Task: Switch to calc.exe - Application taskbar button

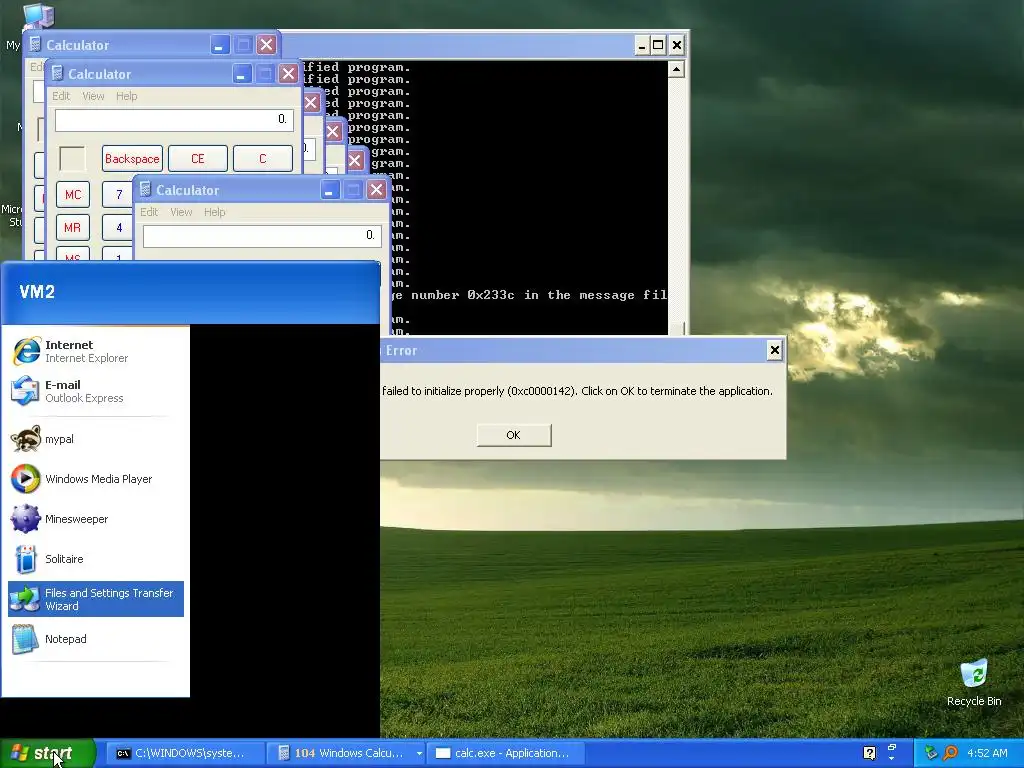Action: [503, 753]
